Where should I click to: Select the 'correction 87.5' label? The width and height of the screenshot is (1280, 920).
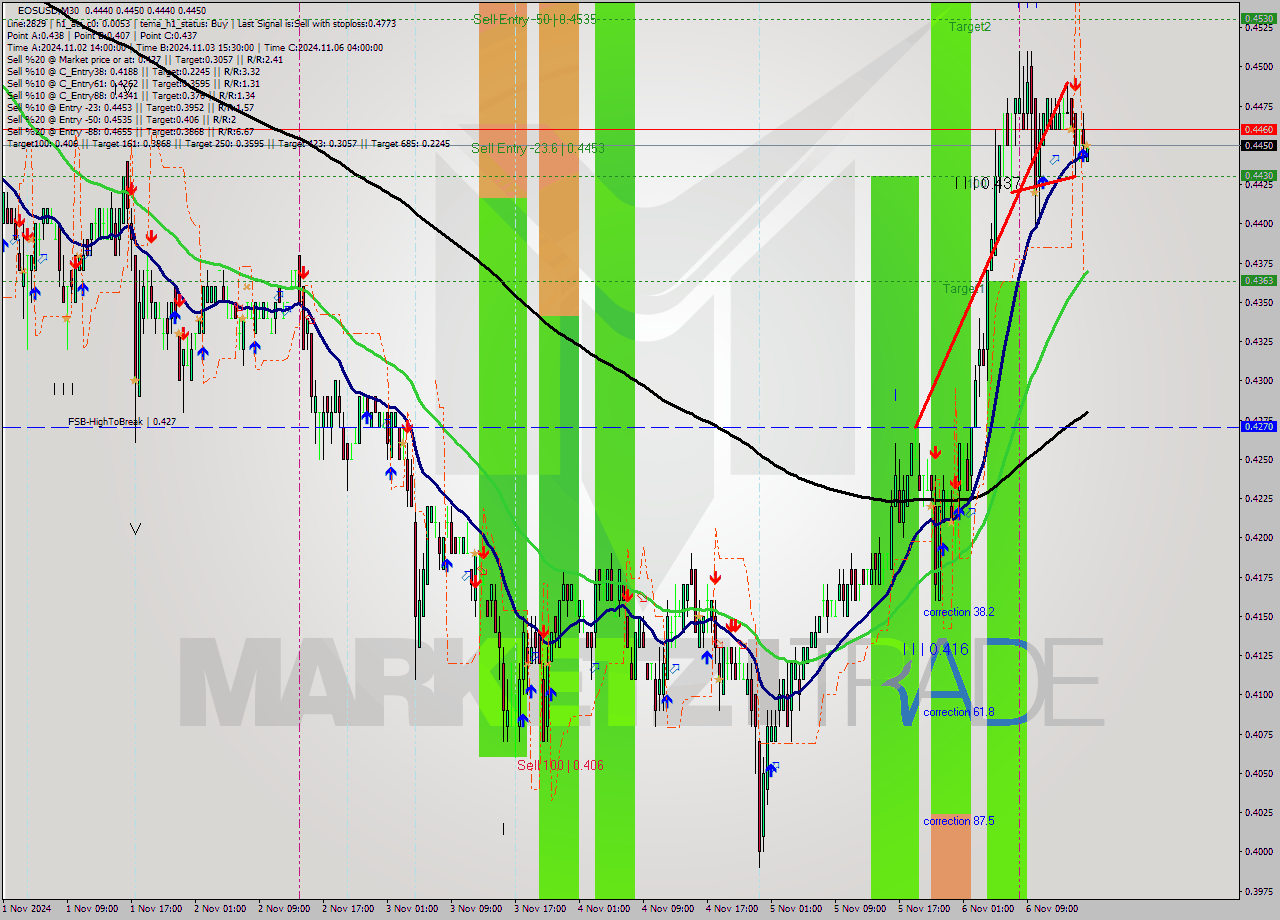tap(958, 821)
